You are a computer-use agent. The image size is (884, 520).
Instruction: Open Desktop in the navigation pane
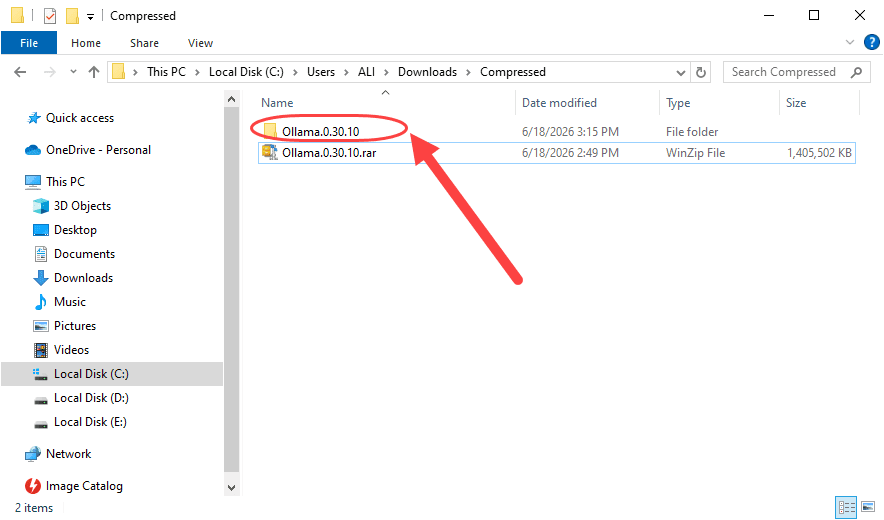75,230
